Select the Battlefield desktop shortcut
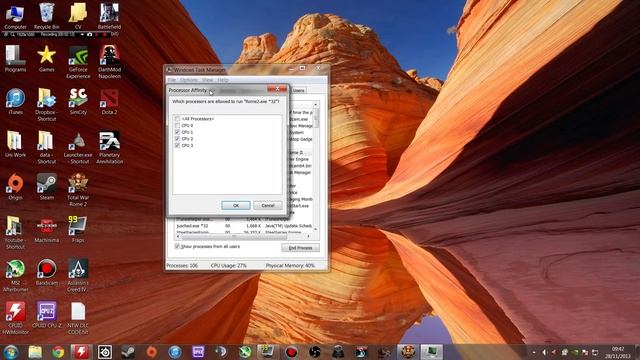 coord(109,16)
